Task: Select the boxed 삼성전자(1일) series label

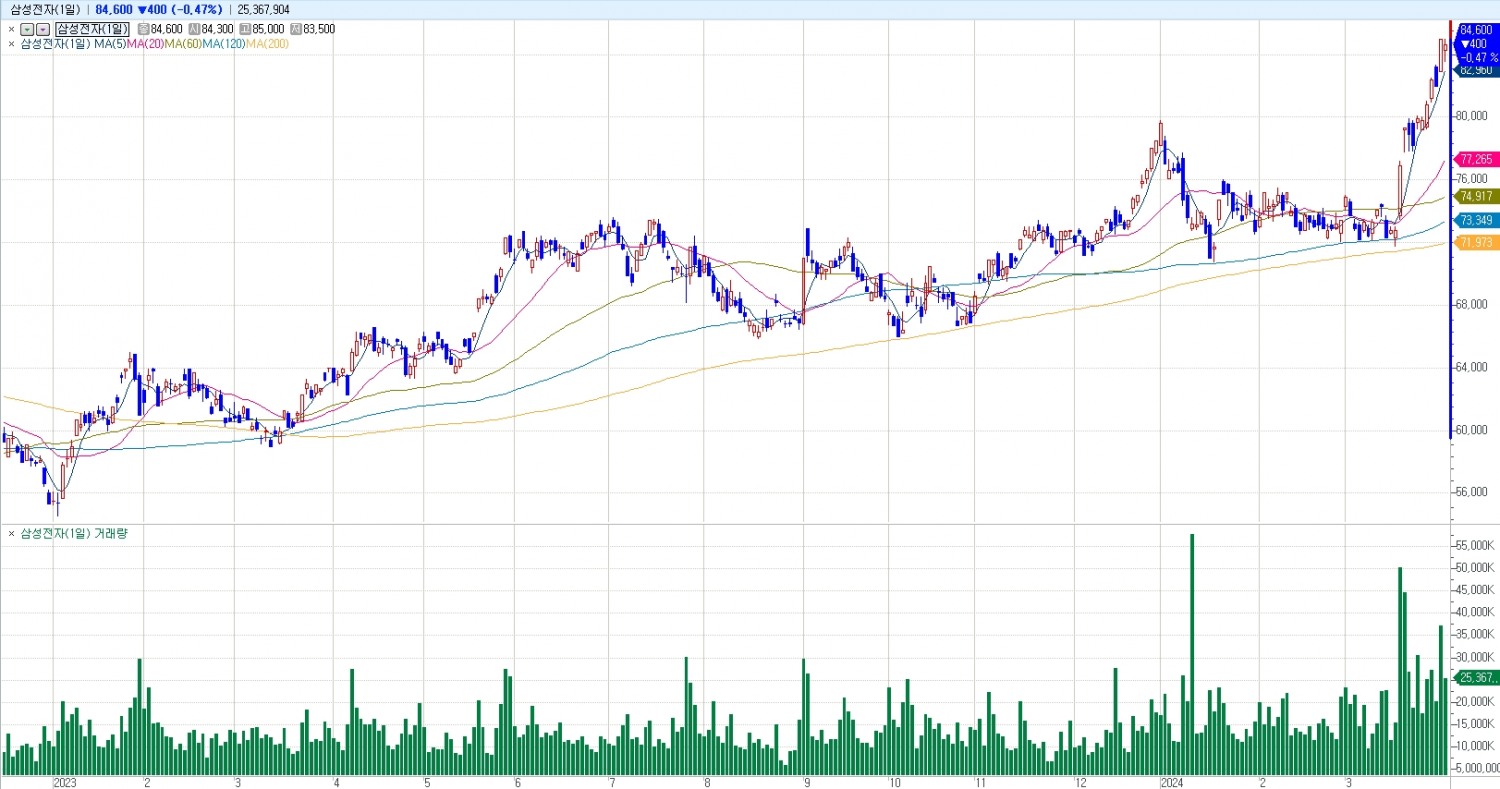Action: (92, 29)
